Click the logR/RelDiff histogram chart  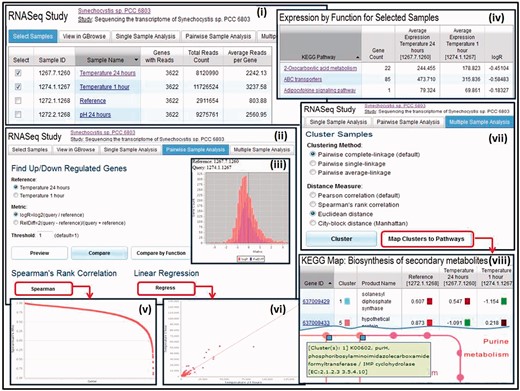[240, 211]
